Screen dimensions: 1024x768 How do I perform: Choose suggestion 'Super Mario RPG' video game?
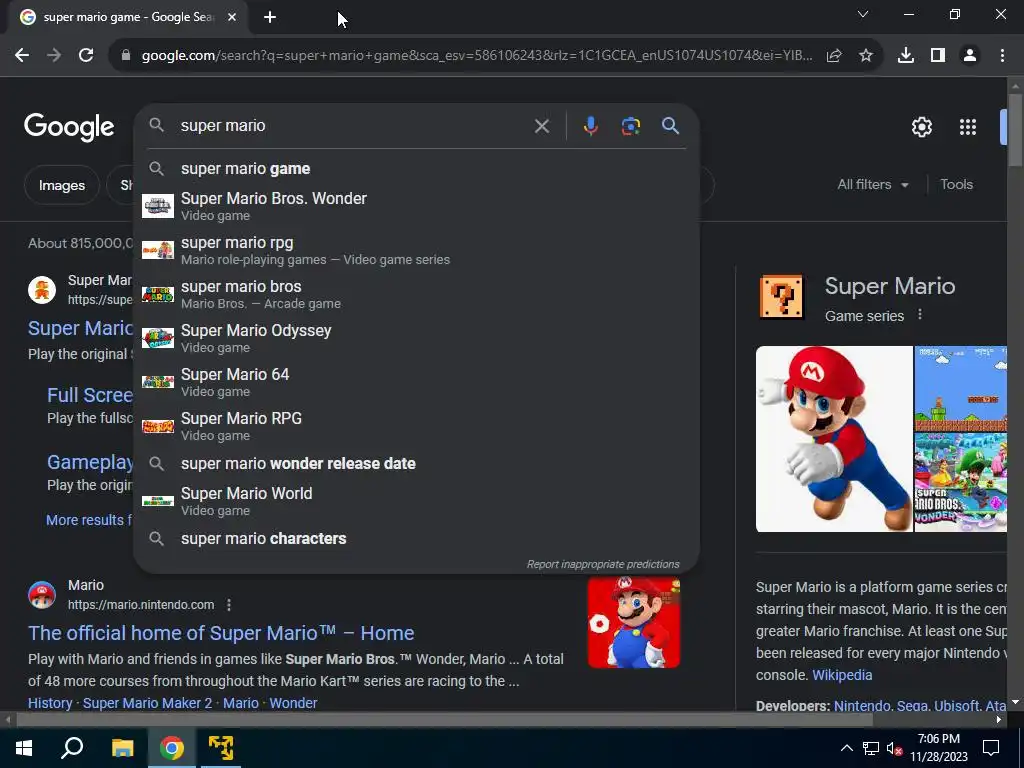pos(416,426)
